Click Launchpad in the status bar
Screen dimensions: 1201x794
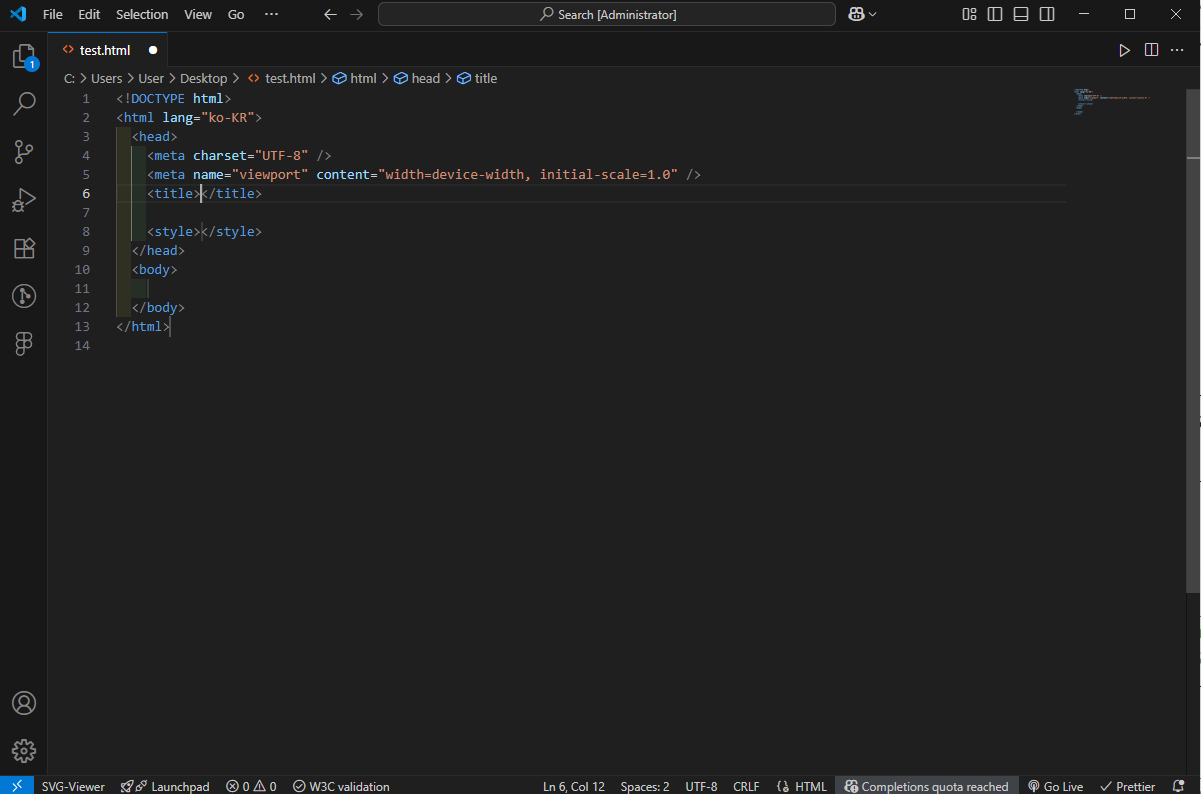point(165,786)
